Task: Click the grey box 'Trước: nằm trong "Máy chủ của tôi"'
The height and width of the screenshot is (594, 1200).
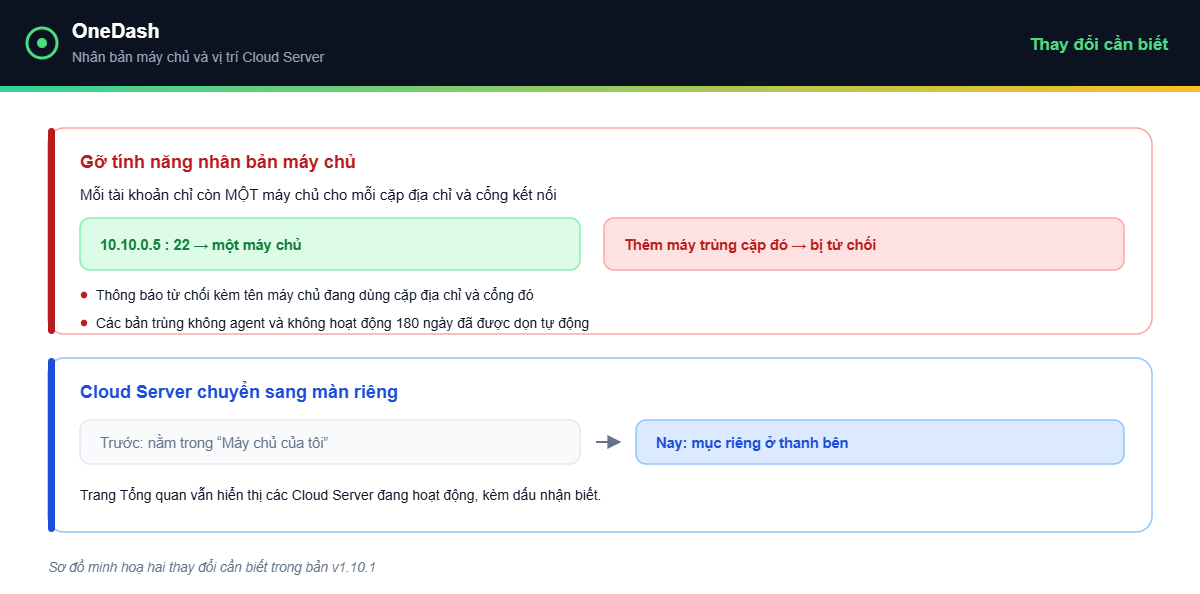Action: coord(330,442)
